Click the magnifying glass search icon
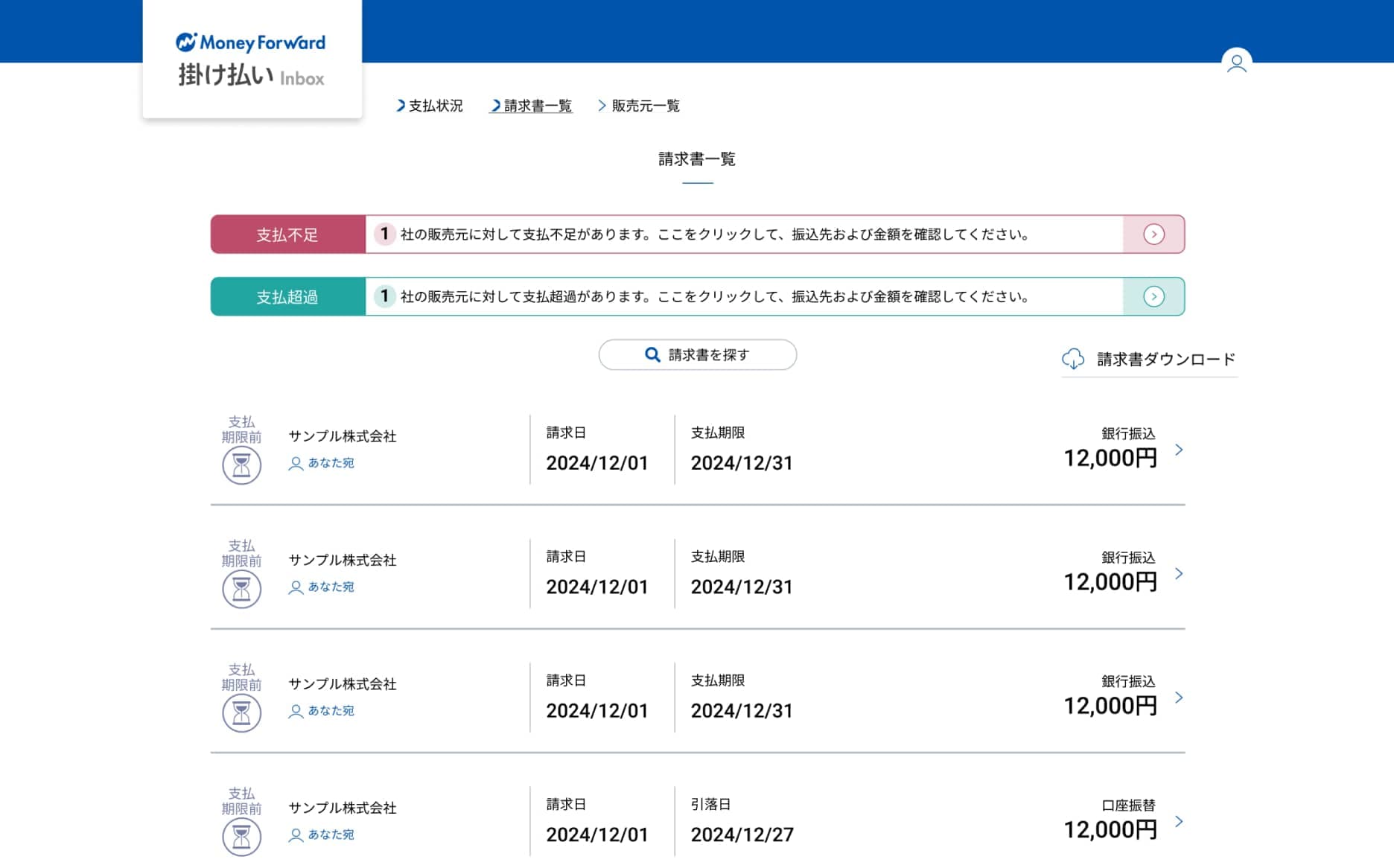1394x868 pixels. [652, 355]
